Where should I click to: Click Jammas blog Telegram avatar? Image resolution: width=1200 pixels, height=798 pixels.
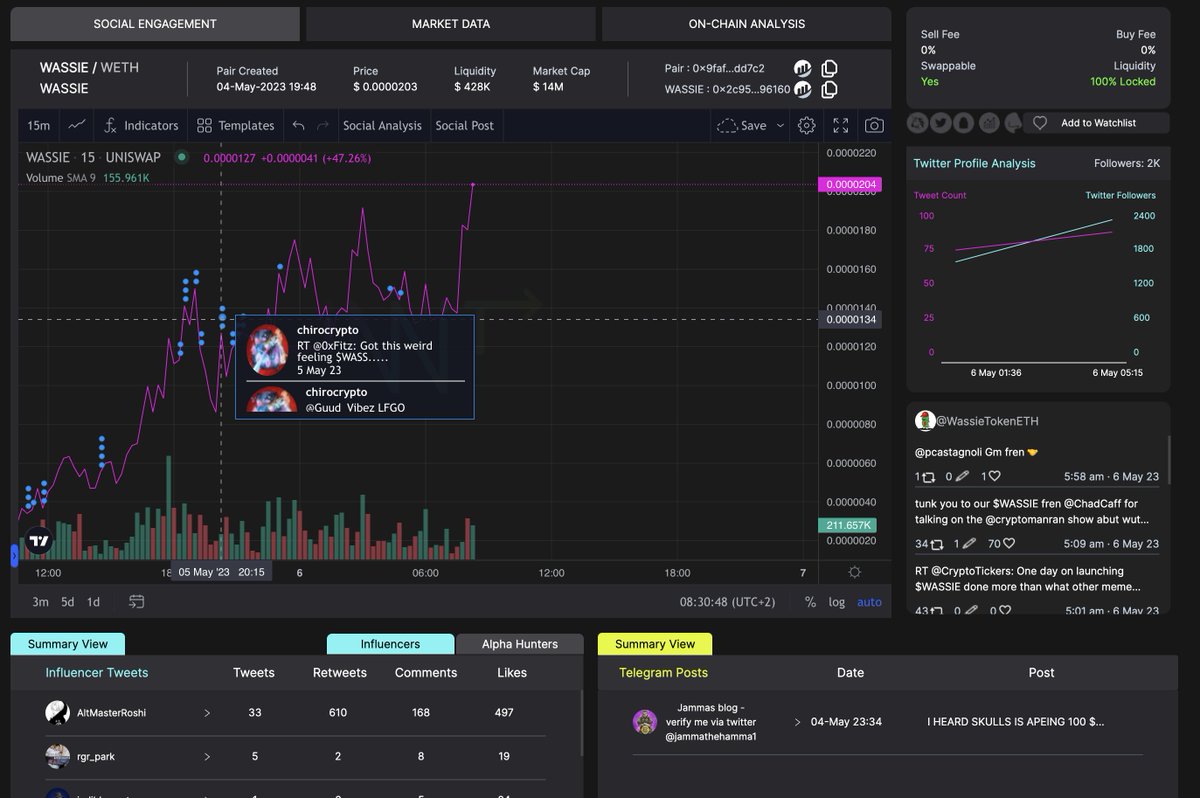pyautogui.click(x=645, y=722)
